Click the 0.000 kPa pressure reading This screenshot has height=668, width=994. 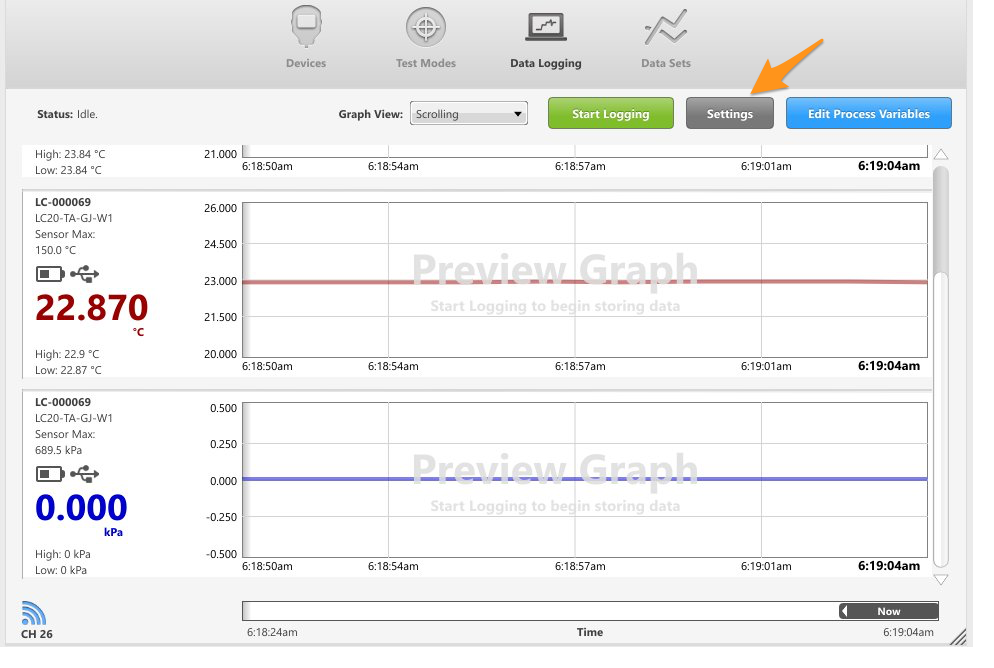coord(81,508)
